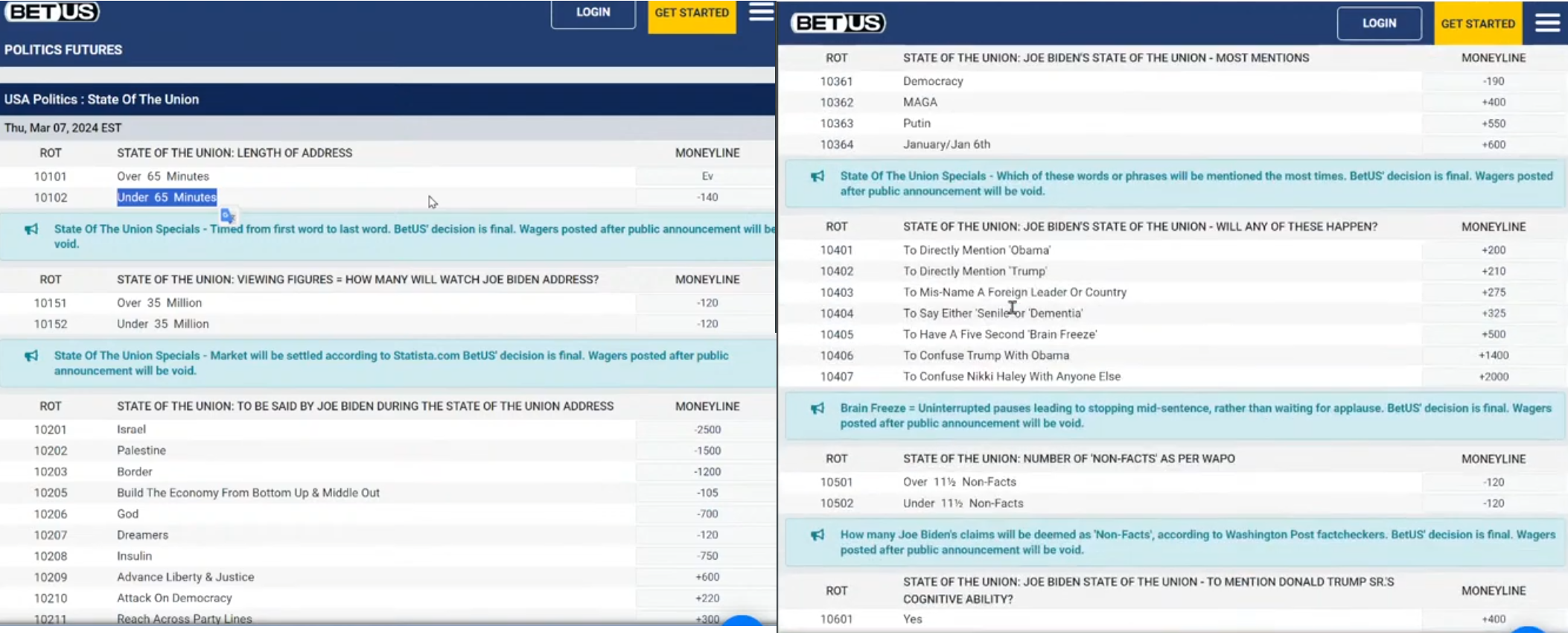The width and height of the screenshot is (1568, 644).
Task: Pick +600 odds for Advance Liberty & Justice
Action: pos(707,577)
